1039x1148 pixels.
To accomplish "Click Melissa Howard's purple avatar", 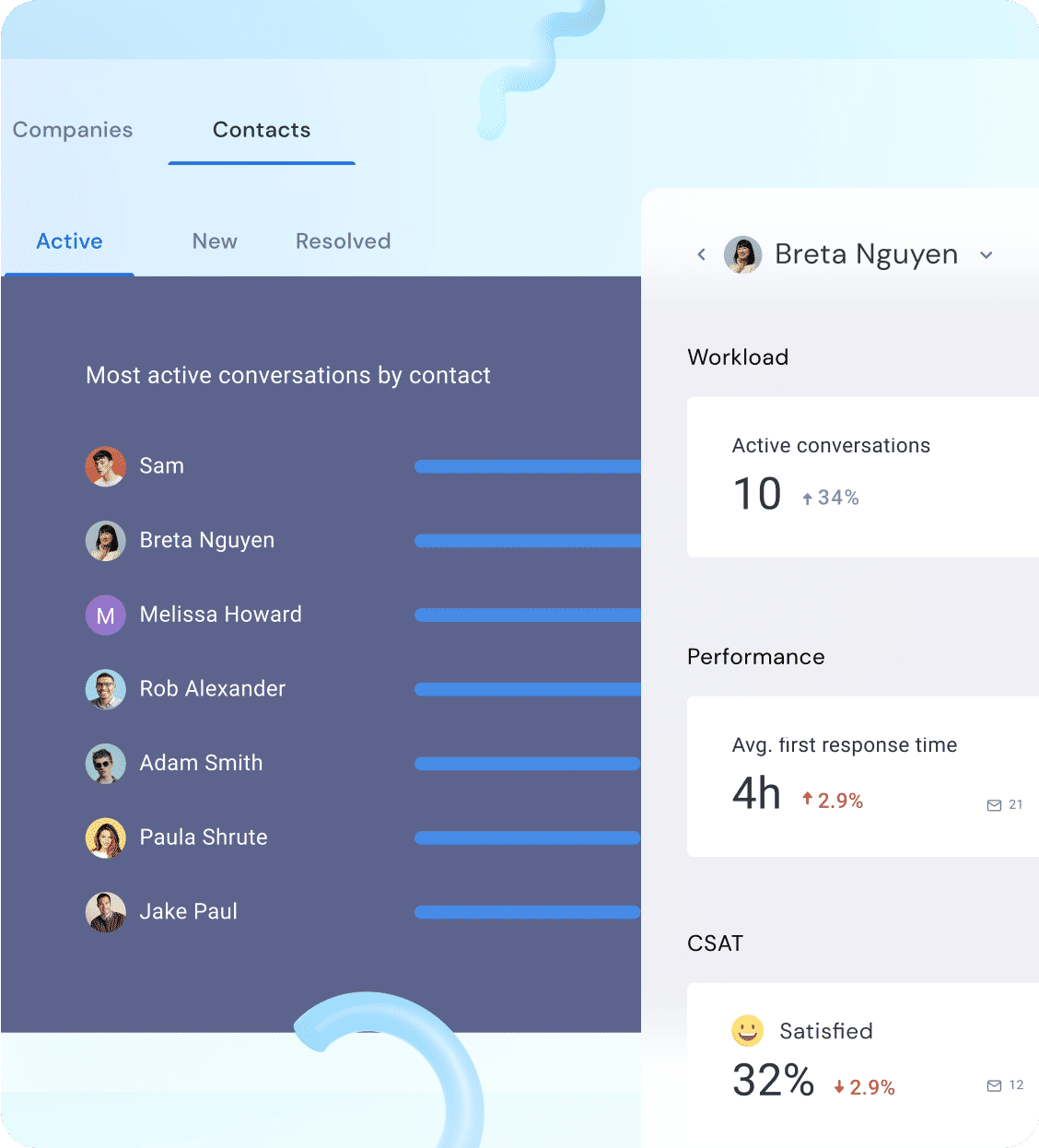I will [x=105, y=615].
